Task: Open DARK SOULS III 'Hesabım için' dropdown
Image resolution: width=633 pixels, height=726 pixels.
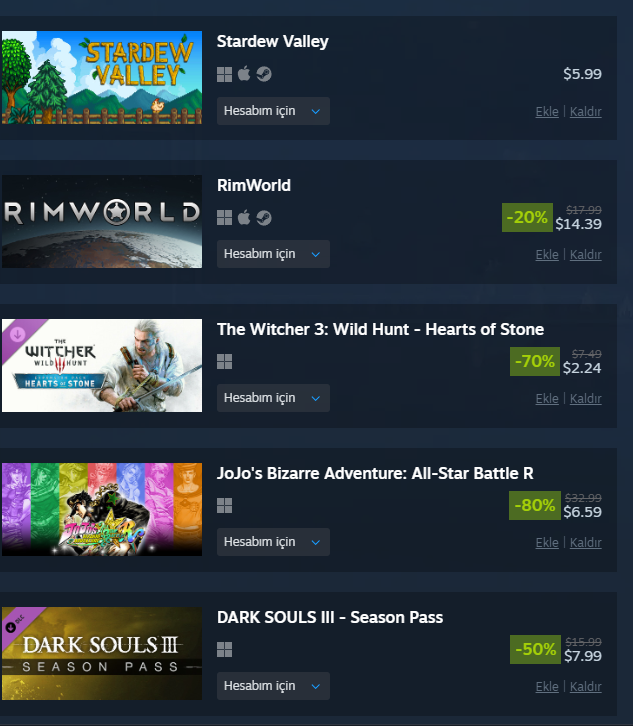Action: [x=273, y=686]
